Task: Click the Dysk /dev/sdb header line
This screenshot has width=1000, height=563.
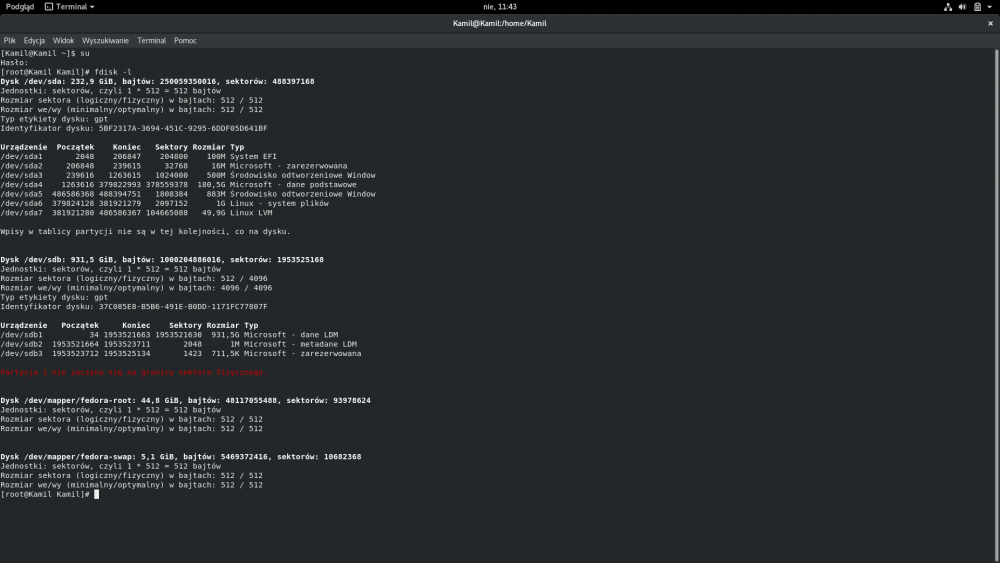Action: [162, 260]
